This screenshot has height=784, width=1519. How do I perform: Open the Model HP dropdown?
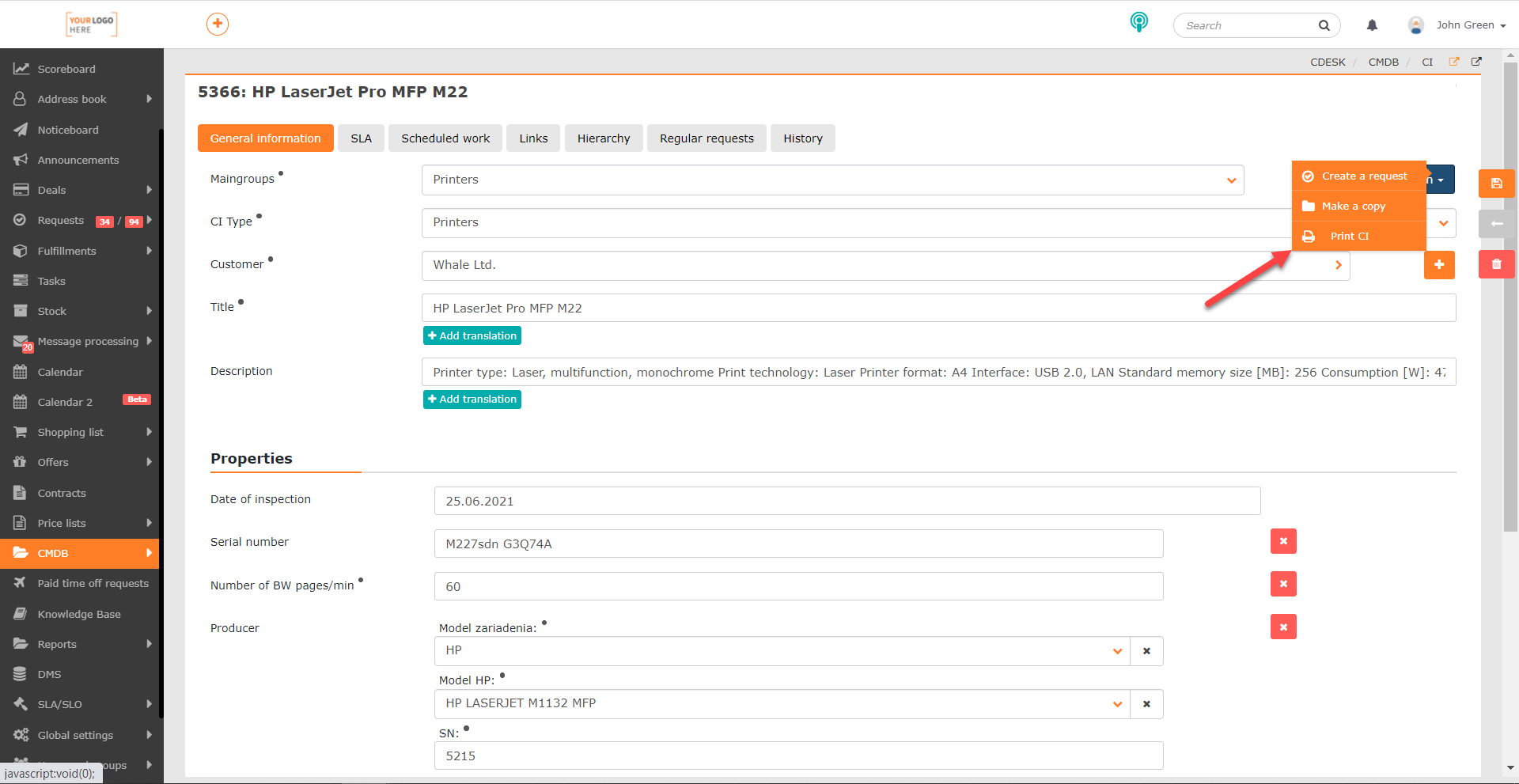click(x=782, y=704)
